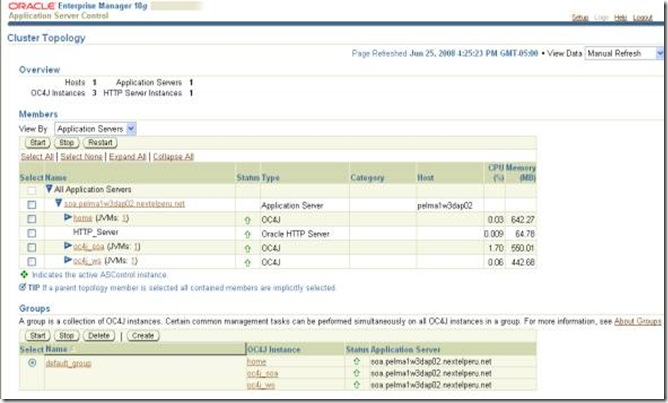This screenshot has width=668, height=403.
Task: Collapse the All Application Servers tree node
Action: coord(49,189)
